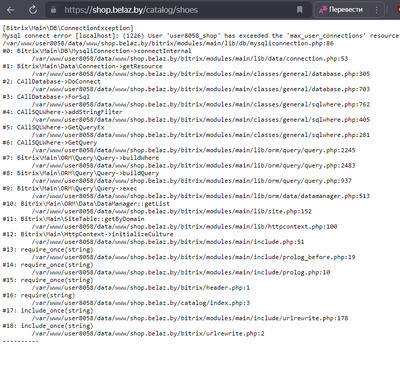This screenshot has width=400, height=366.
Task: Reload the page with the refresh icon
Action: [33, 10]
